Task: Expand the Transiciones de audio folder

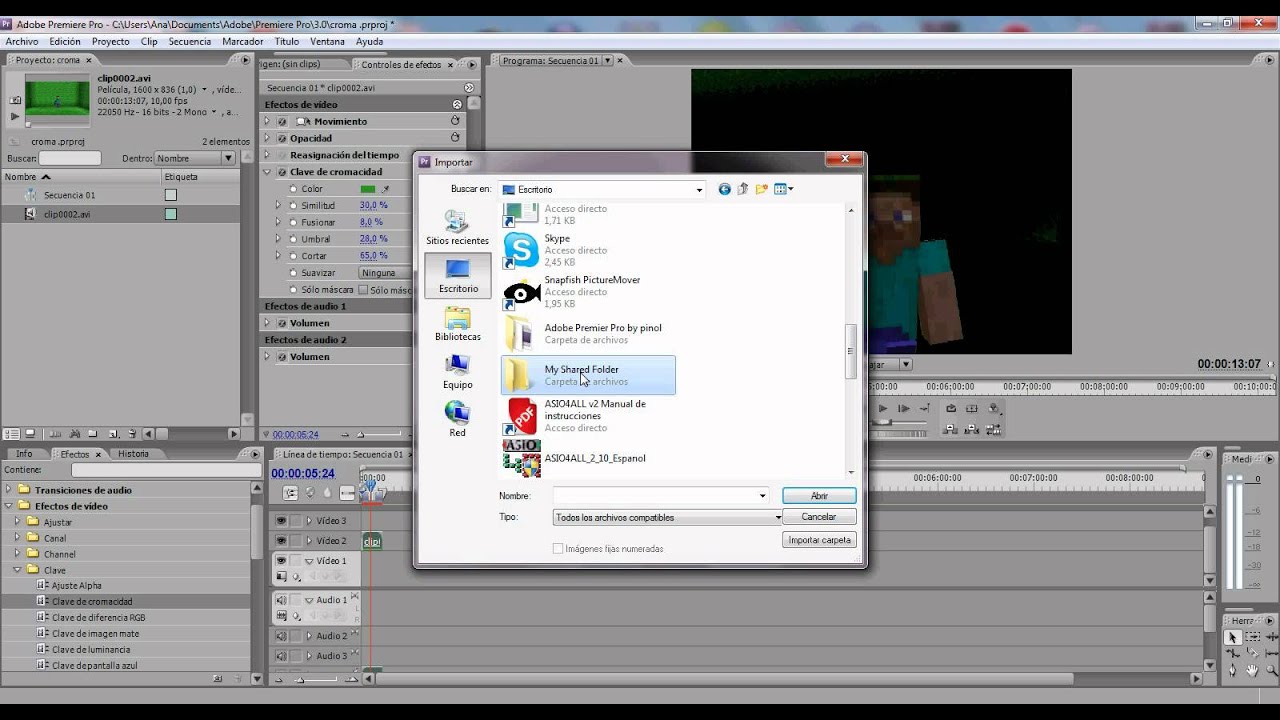Action: (x=9, y=490)
